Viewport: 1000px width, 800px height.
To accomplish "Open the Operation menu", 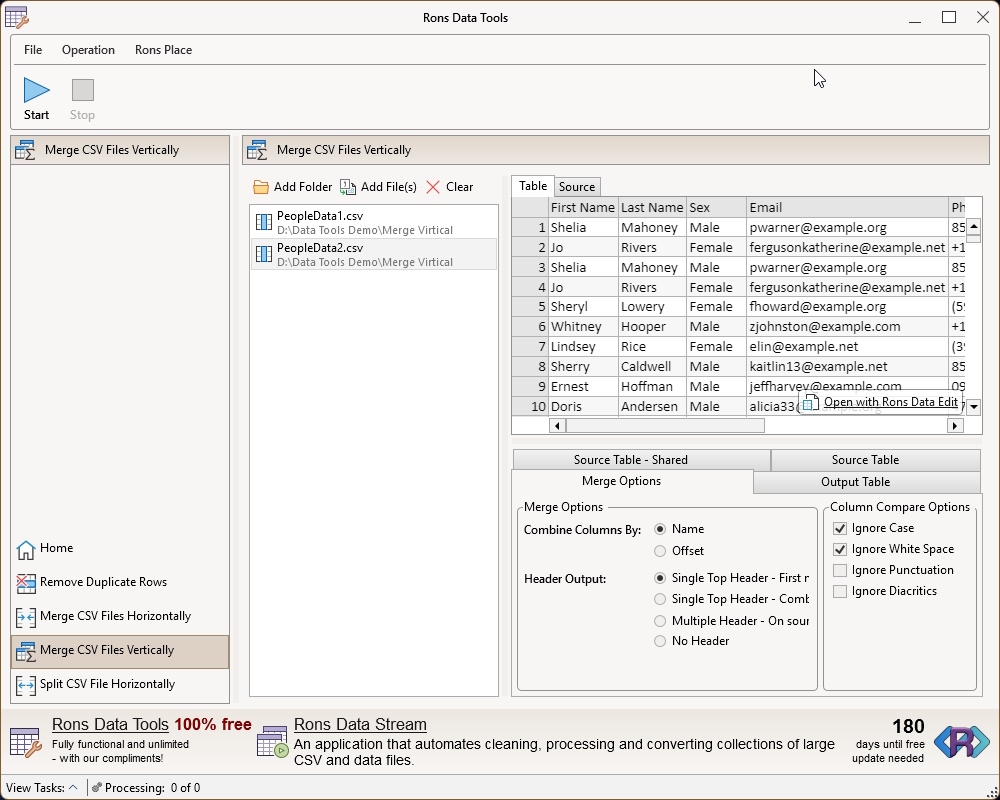I will pyautogui.click(x=88, y=50).
